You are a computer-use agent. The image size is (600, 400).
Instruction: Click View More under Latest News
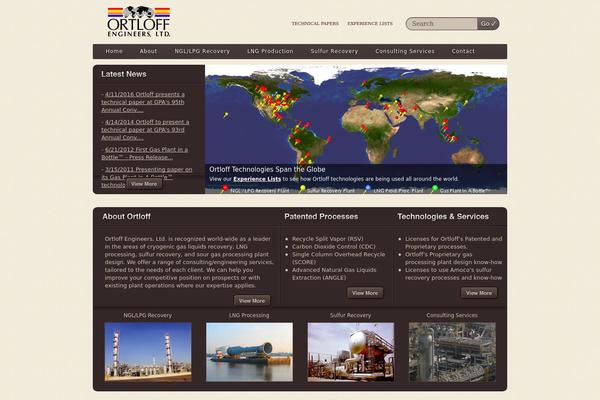pyautogui.click(x=144, y=184)
